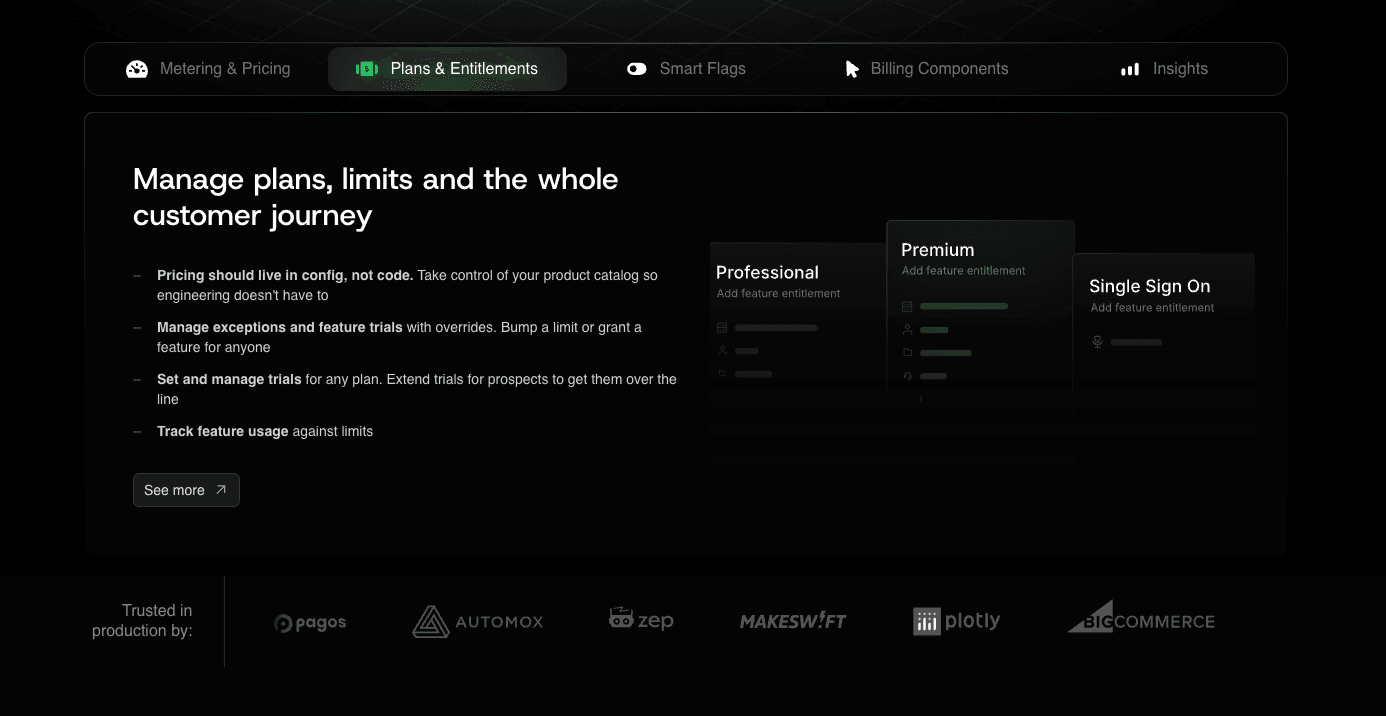Click the Pagos logo
Viewport: 1386px width, 716px height.
coord(310,622)
